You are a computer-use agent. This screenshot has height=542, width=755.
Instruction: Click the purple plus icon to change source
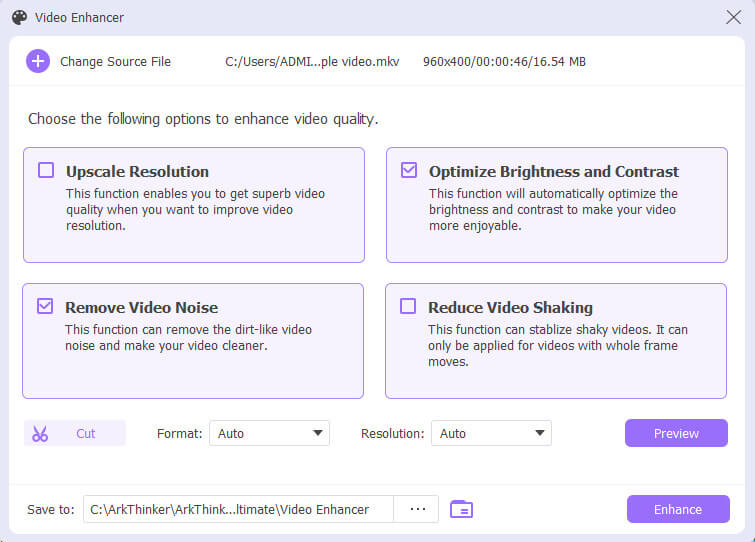click(38, 62)
